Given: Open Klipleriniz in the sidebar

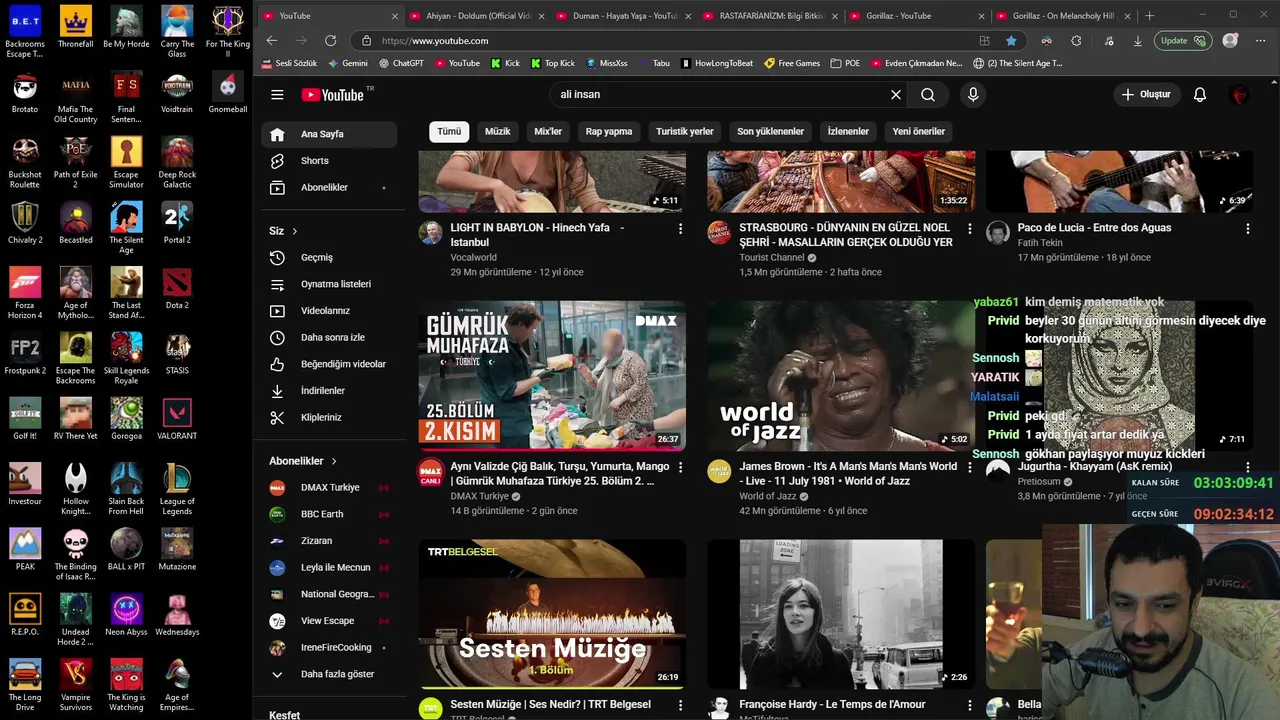Looking at the screenshot, I should point(329,417).
